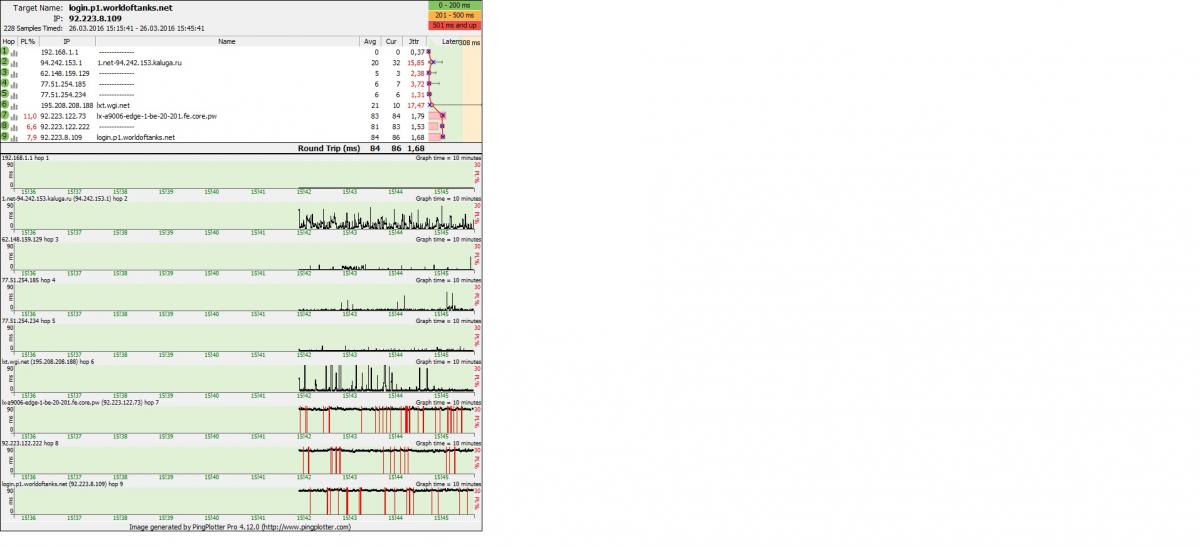Click lx-a9006-edge-1-be-20-201.fe.core.pw in the Name column

tap(157, 116)
